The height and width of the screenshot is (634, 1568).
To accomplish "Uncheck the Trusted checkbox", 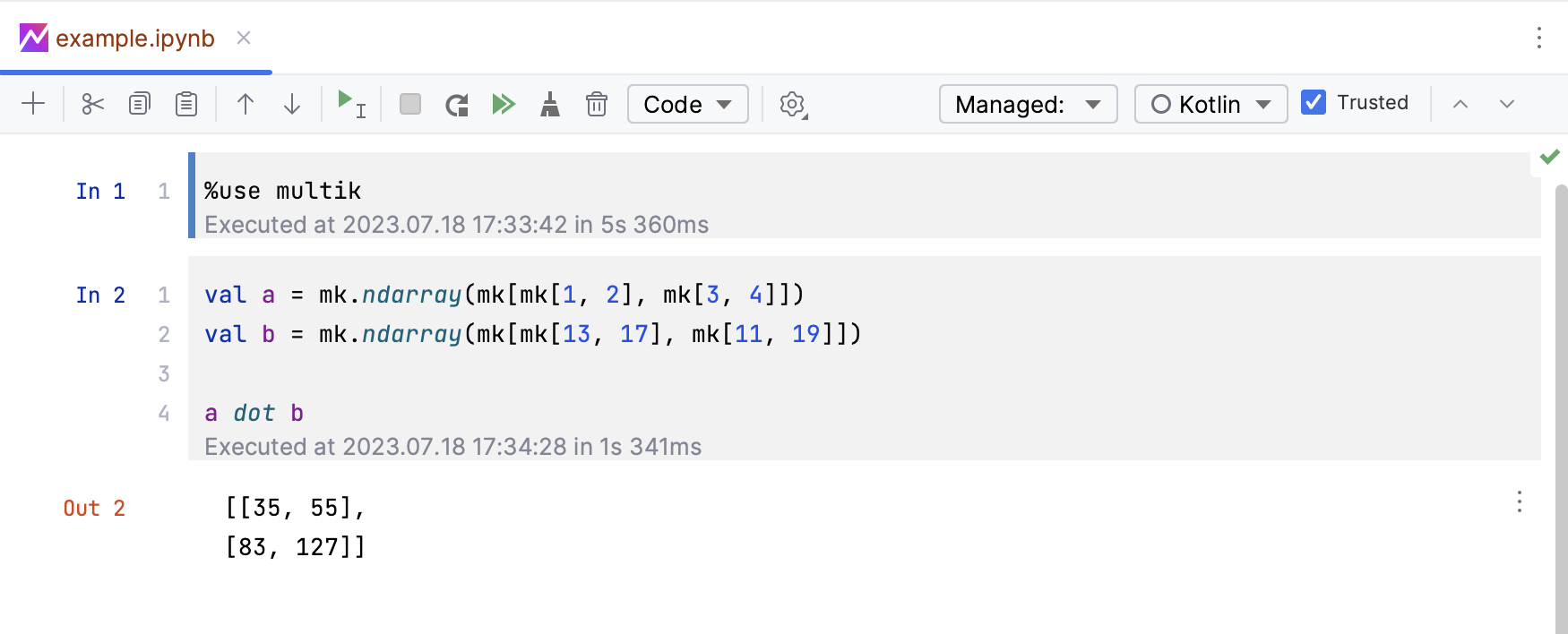I will [x=1314, y=102].
